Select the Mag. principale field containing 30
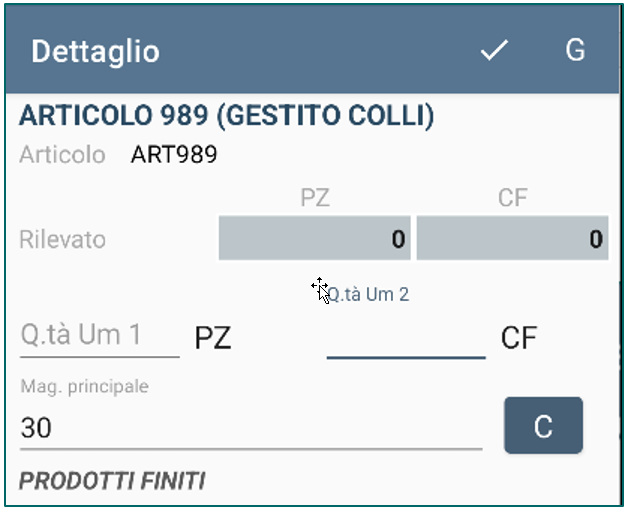This screenshot has height=513, width=632. pos(251,428)
